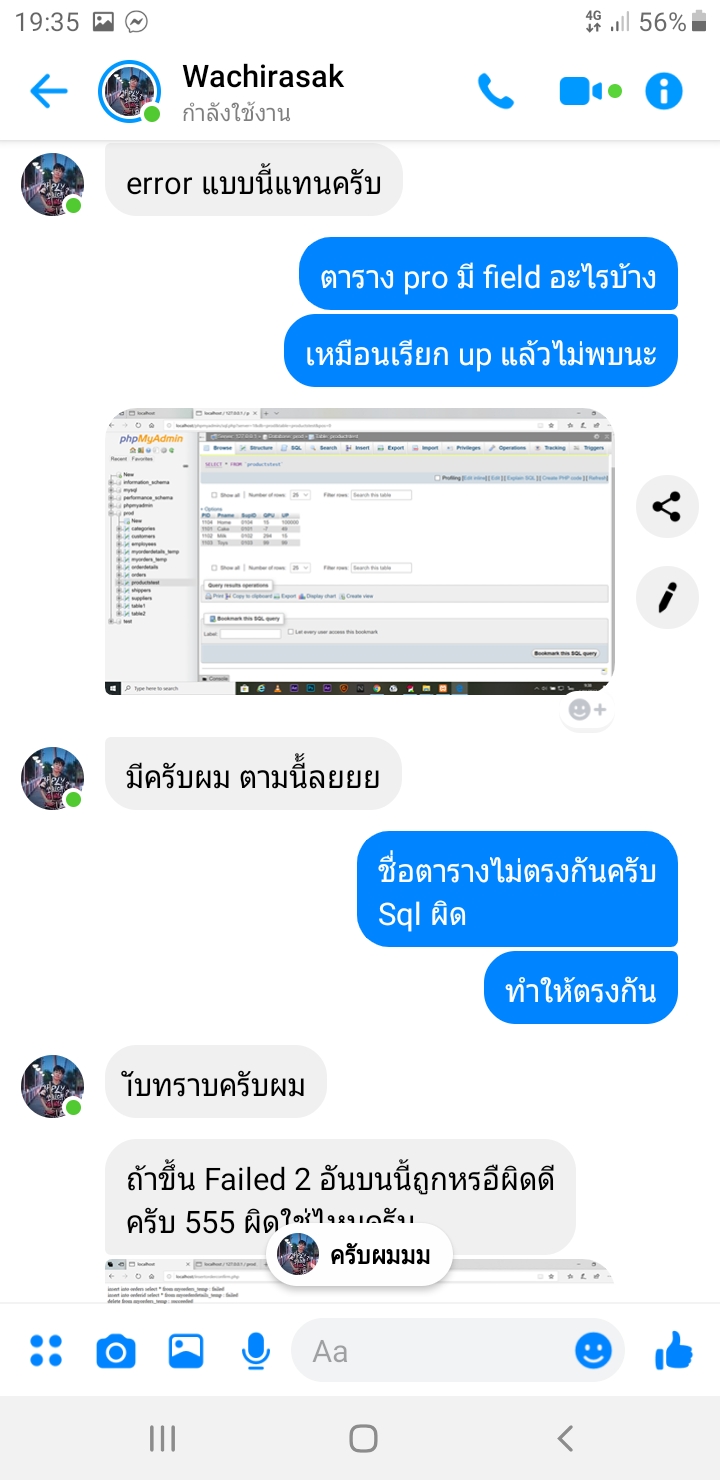Image resolution: width=720 pixels, height=1480 pixels.
Task: Send a thumbs-up like
Action: [x=674, y=1351]
